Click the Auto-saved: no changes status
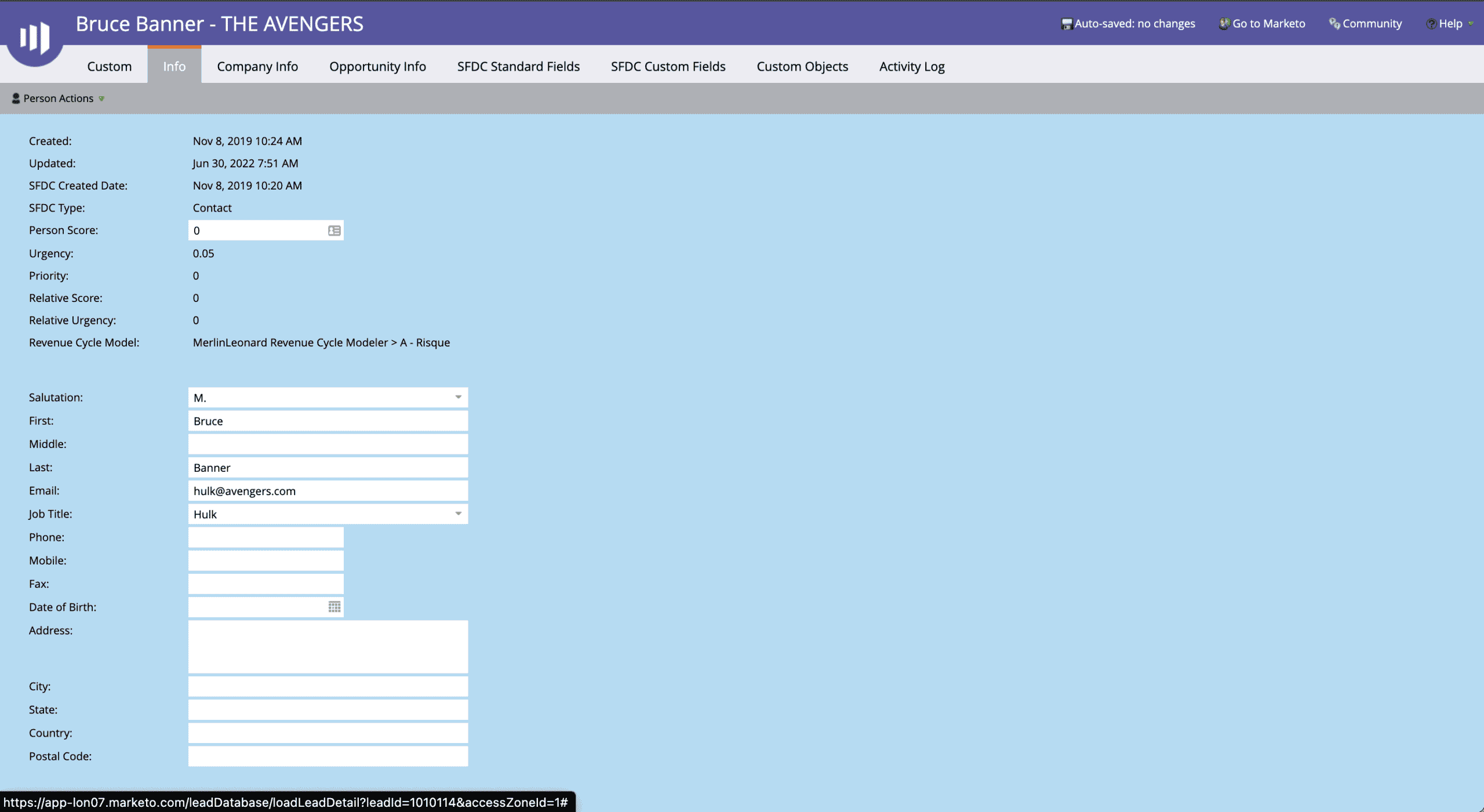Image resolution: width=1484 pixels, height=812 pixels. [1135, 24]
